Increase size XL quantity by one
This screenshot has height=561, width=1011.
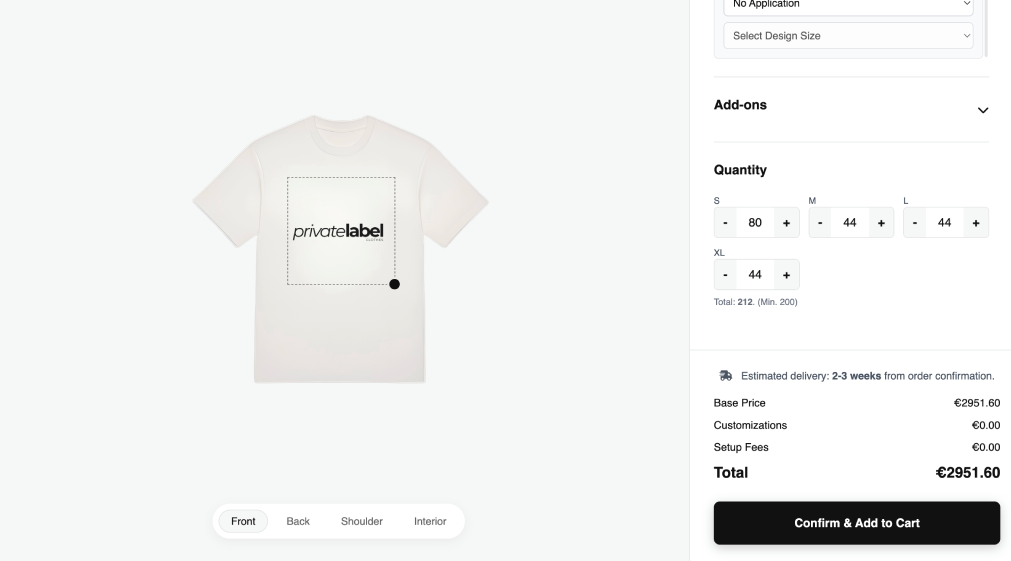pos(786,275)
